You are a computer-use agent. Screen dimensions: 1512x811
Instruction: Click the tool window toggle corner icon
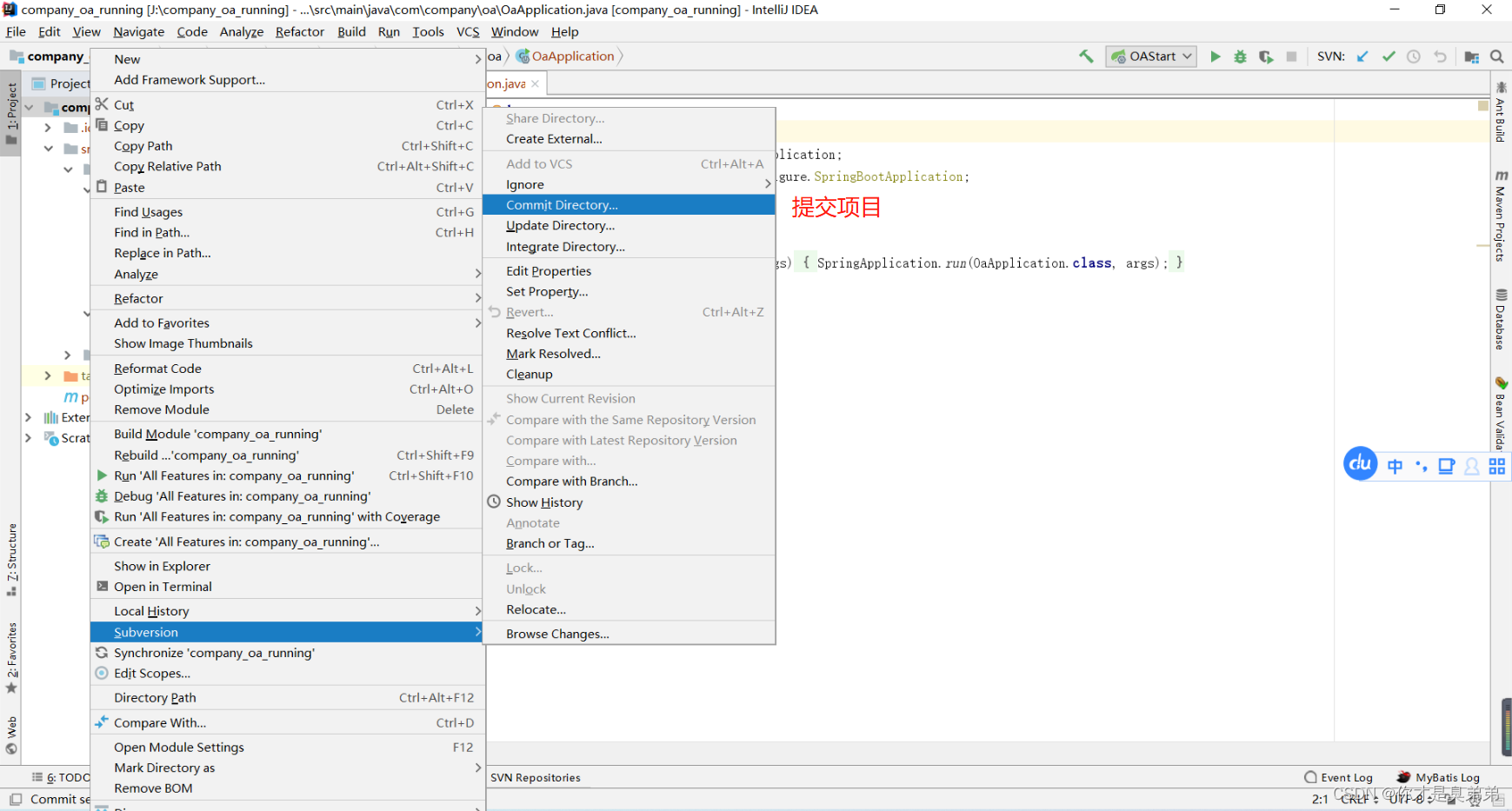pyautogui.click(x=16, y=799)
